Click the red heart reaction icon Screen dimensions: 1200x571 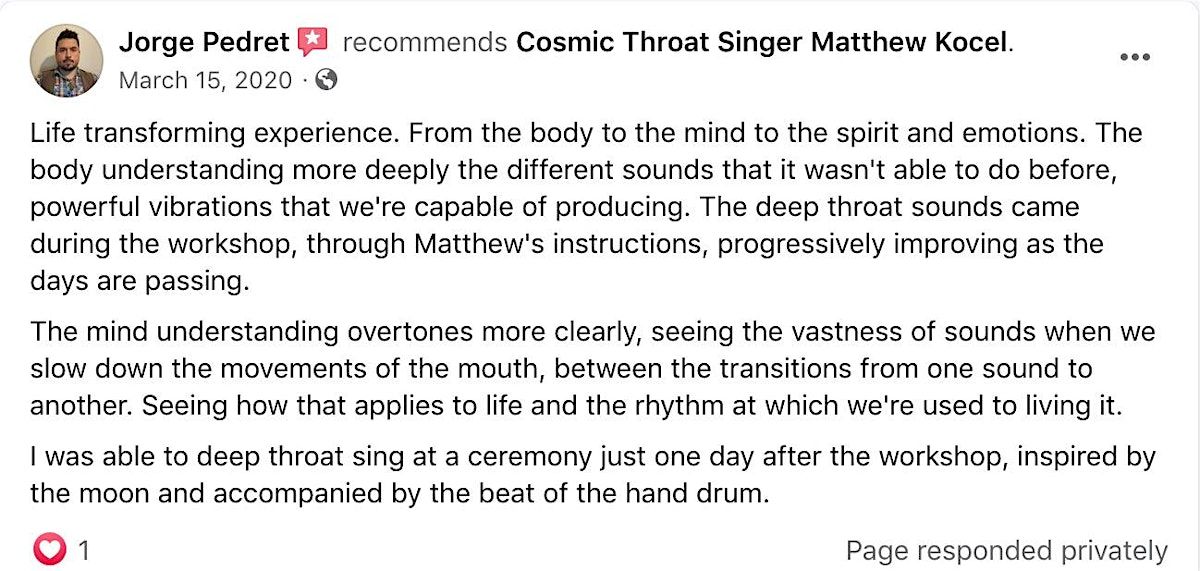[x=49, y=549]
